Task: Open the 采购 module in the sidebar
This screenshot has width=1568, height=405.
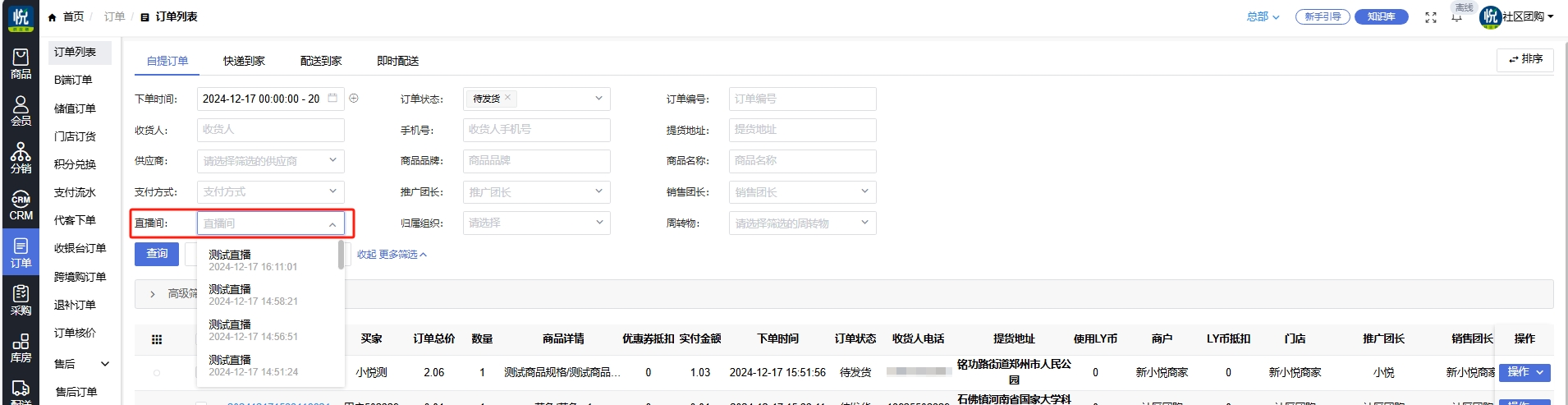Action: tap(21, 301)
